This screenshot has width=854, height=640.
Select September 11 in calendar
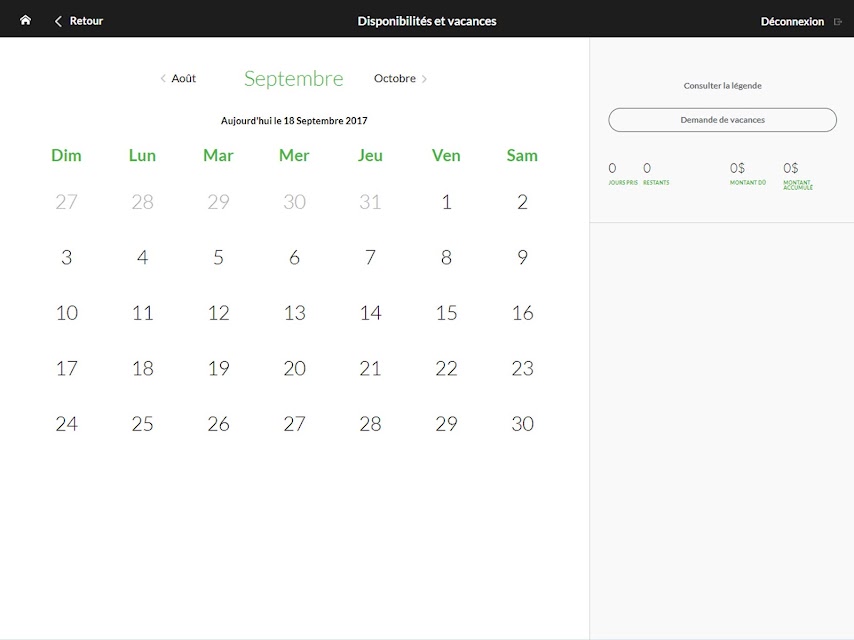point(142,313)
